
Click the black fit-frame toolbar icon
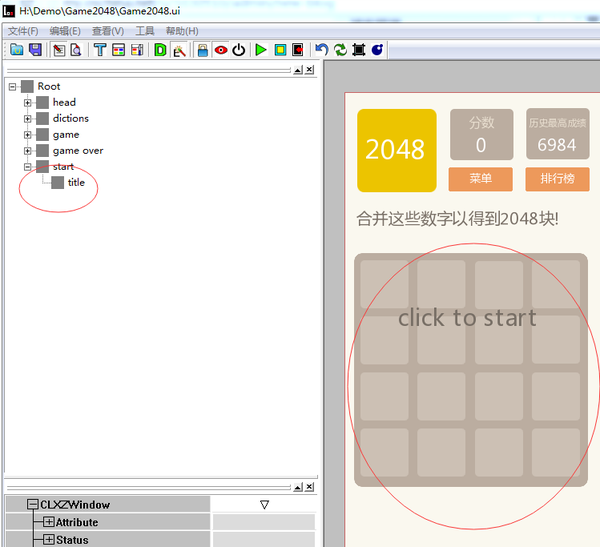(x=359, y=50)
